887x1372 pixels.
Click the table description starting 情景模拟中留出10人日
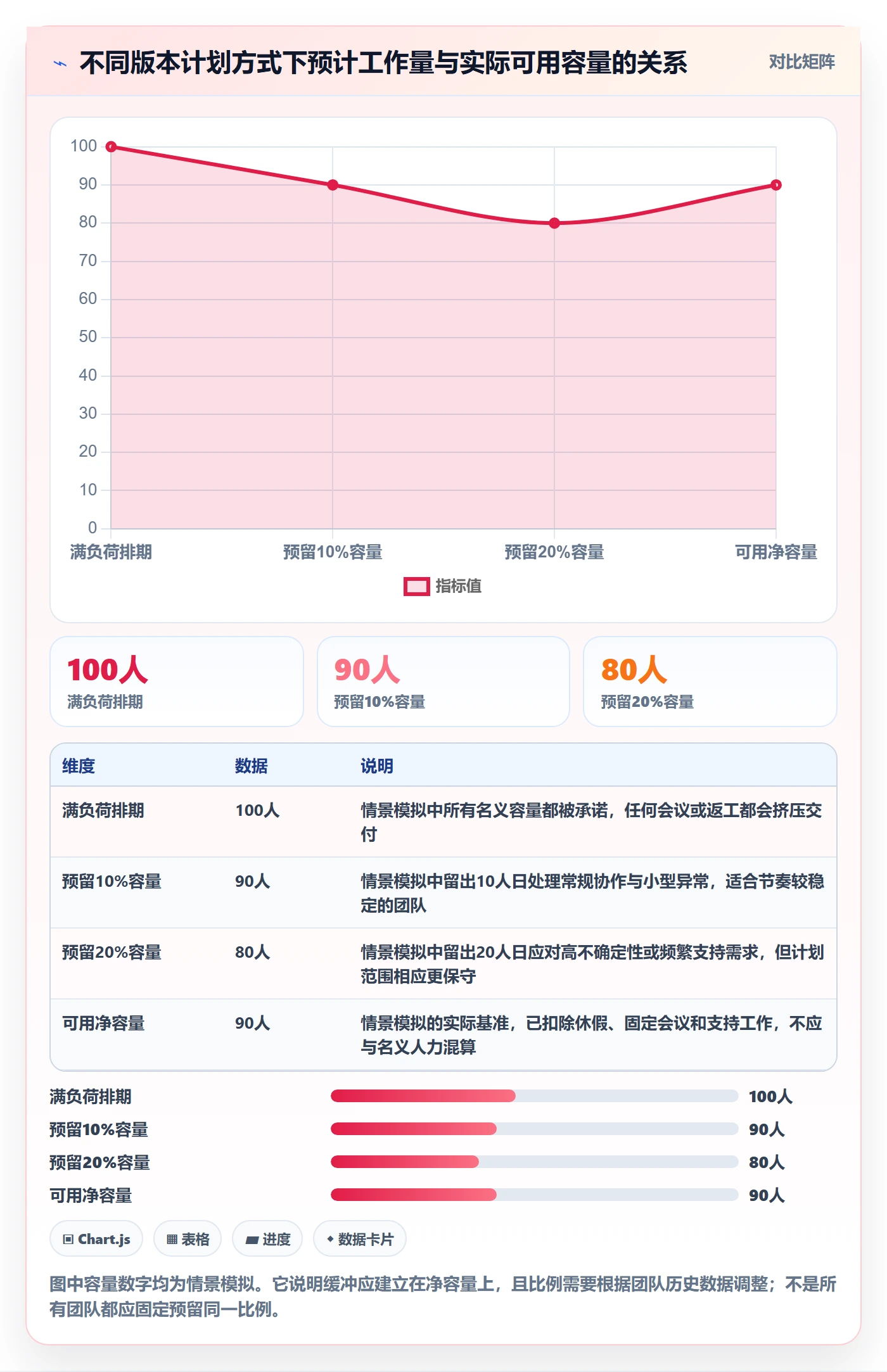click(592, 893)
